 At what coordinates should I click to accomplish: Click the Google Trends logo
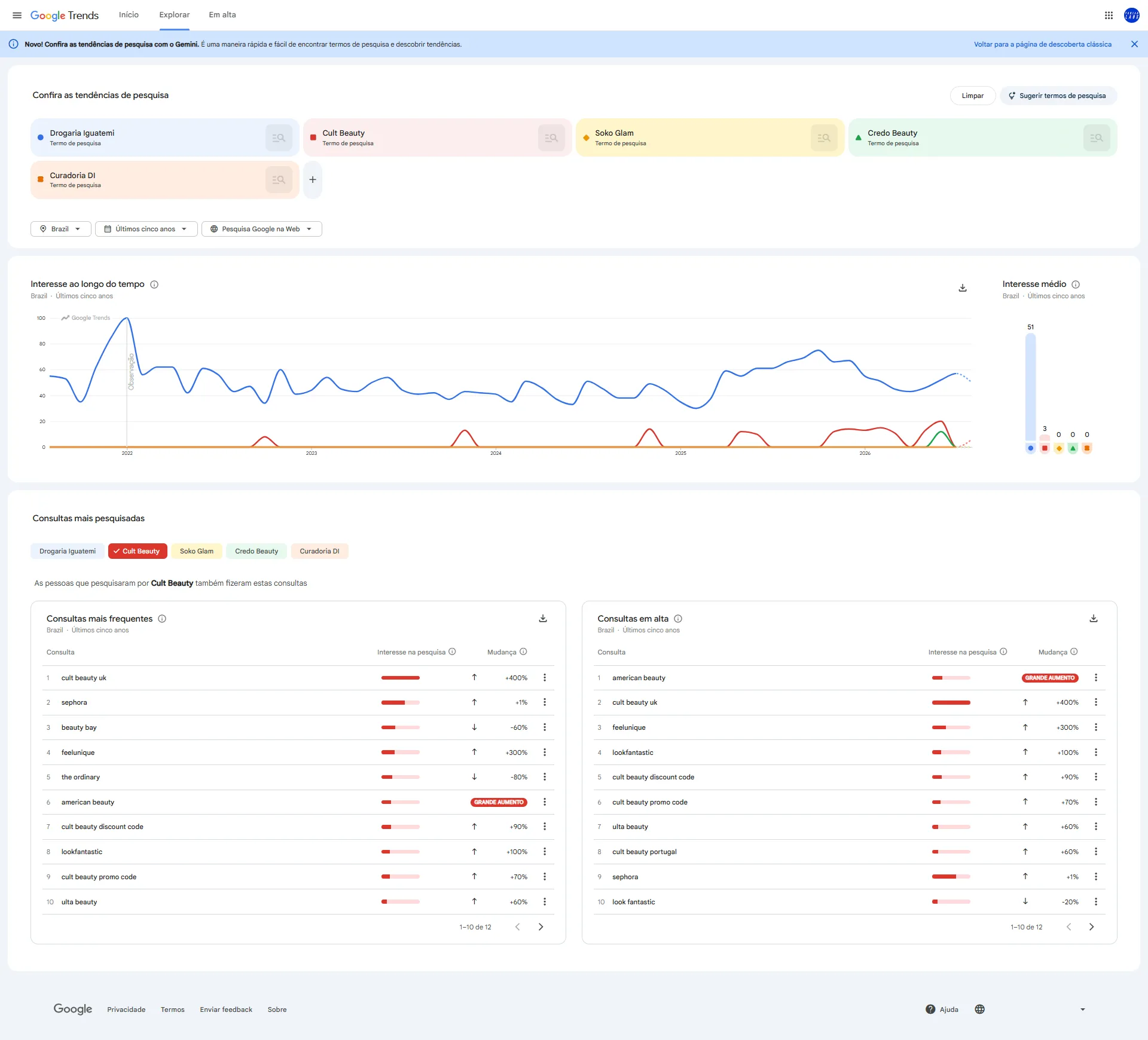point(65,15)
